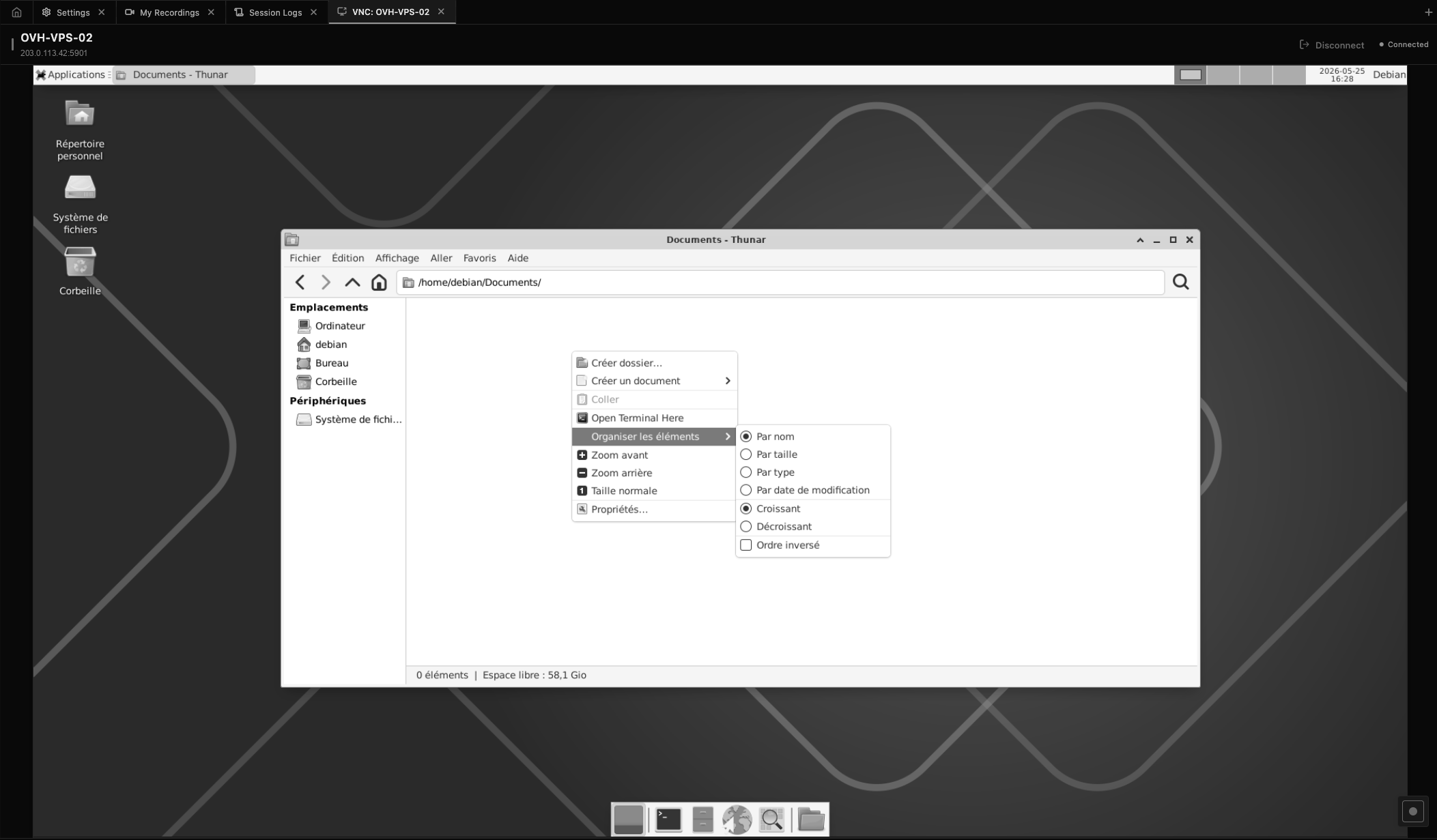This screenshot has width=1437, height=840.
Task: Choose Zoom arrière from context menu
Action: pyautogui.click(x=654, y=473)
